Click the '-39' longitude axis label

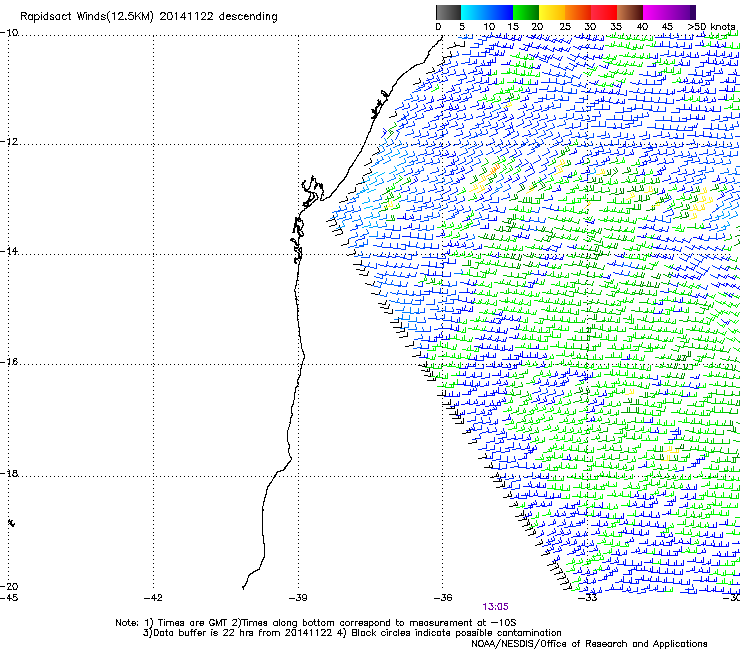click(298, 598)
